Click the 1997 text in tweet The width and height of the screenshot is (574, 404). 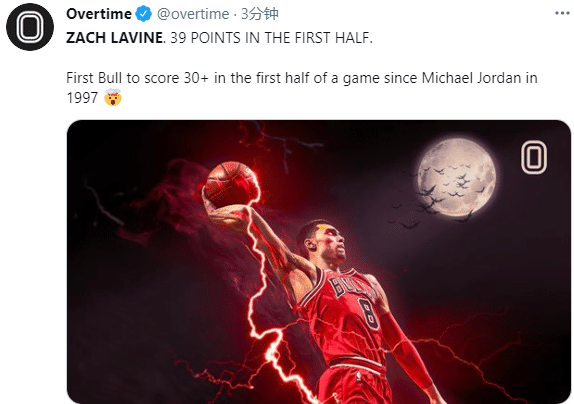[82, 98]
